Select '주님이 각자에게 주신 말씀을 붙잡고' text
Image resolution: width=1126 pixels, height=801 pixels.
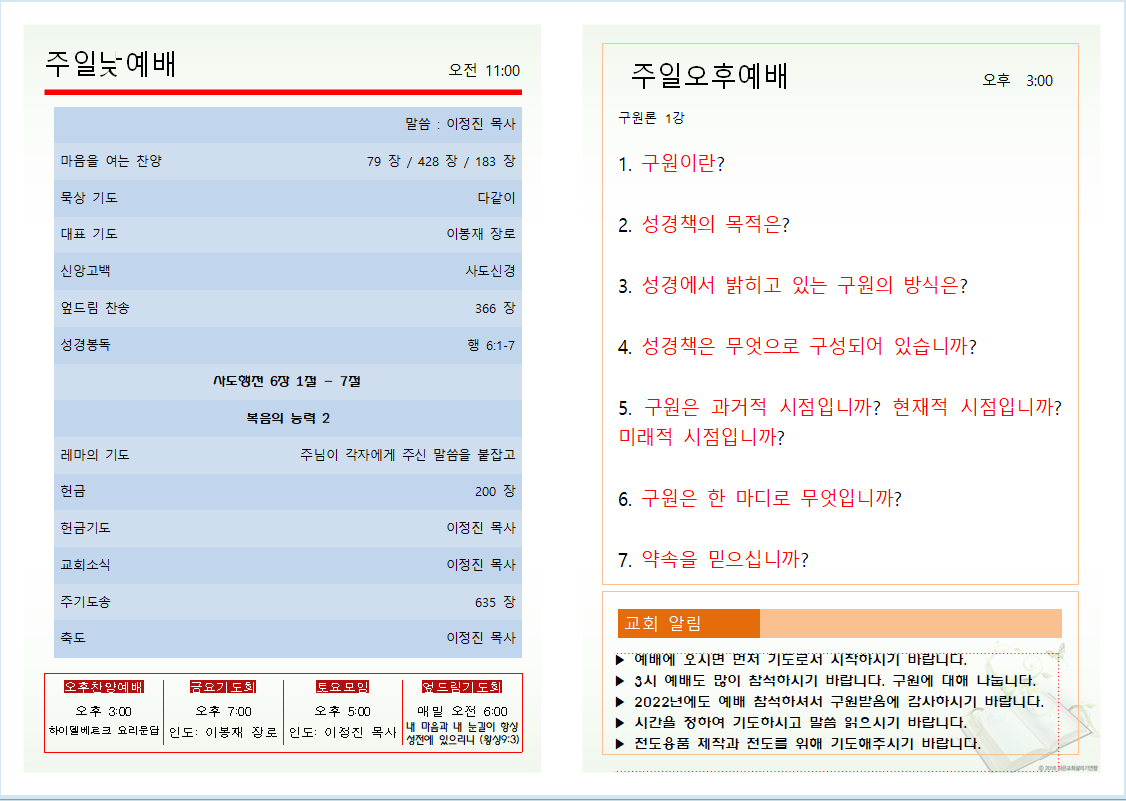(x=408, y=455)
